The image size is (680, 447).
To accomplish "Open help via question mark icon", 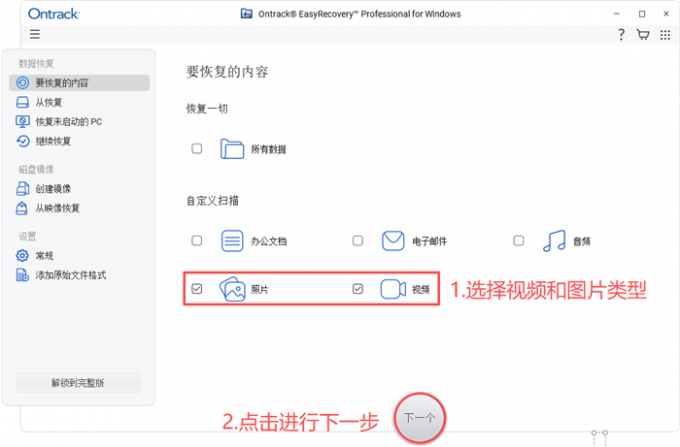I will pos(621,34).
